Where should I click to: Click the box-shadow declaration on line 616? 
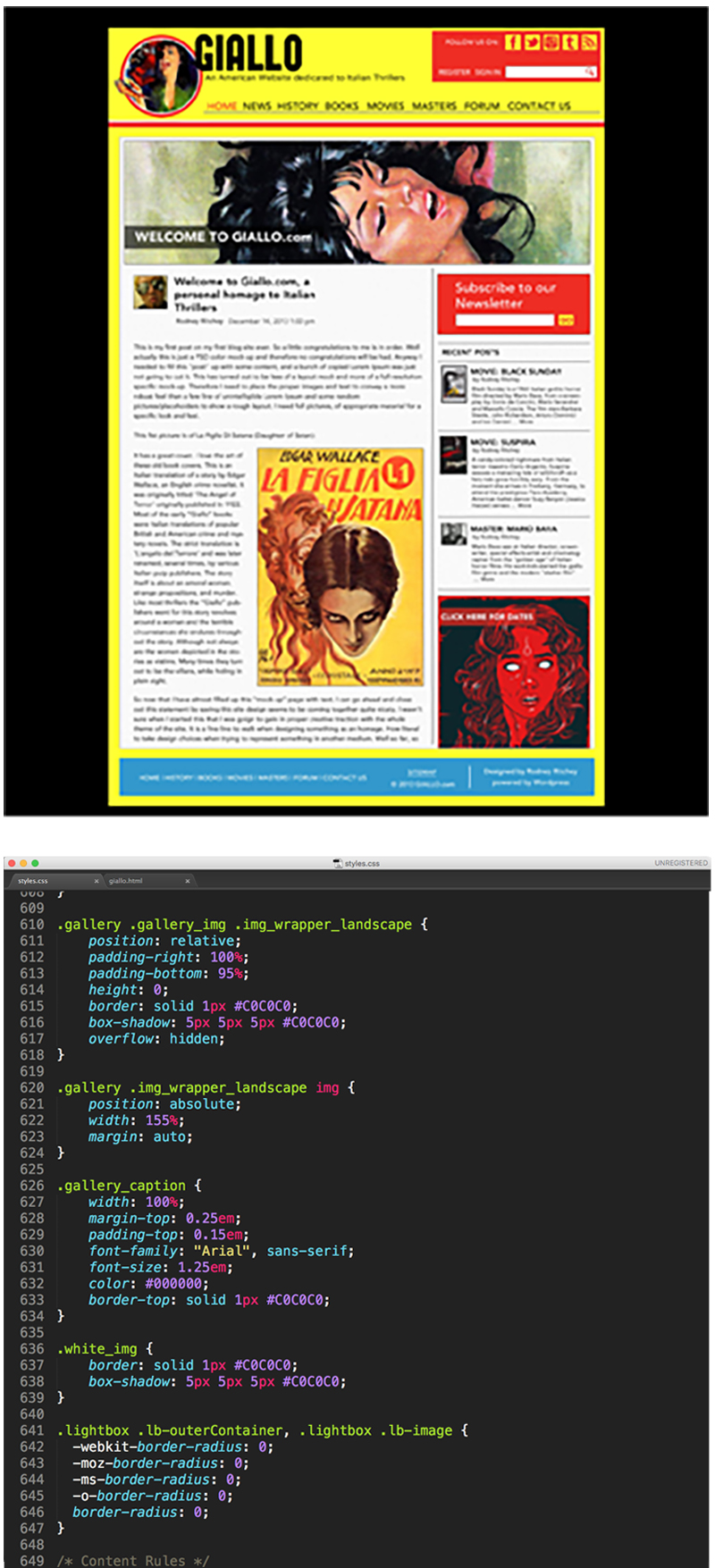click(x=217, y=1022)
